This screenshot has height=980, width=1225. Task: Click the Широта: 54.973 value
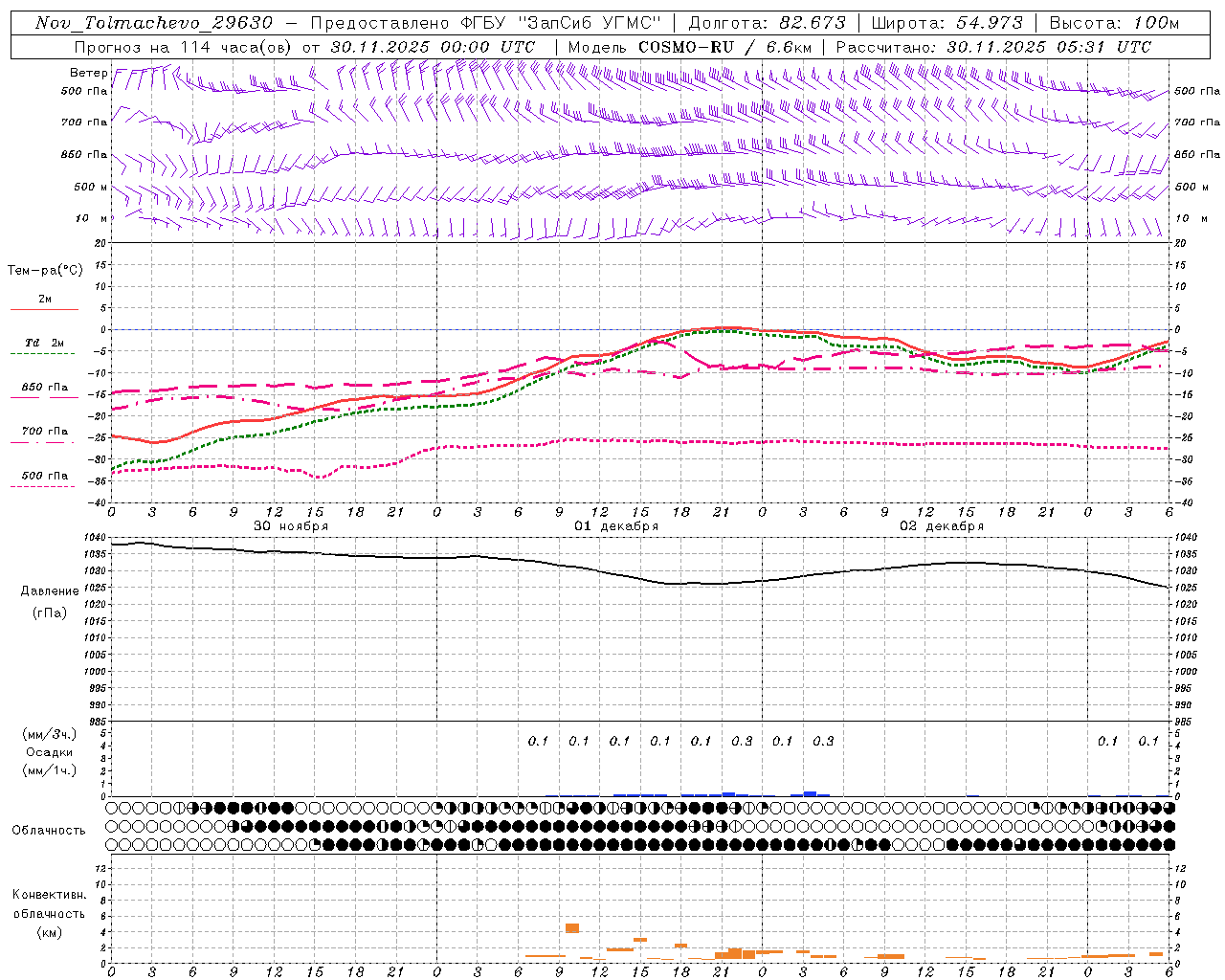click(946, 23)
